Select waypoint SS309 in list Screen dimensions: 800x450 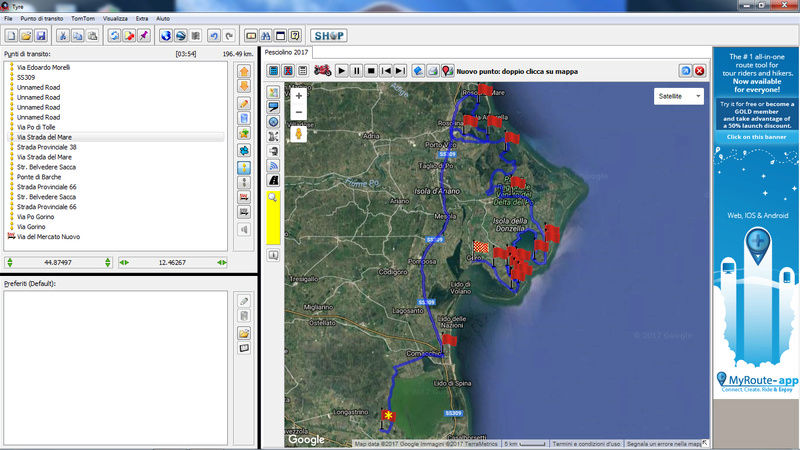click(26, 78)
